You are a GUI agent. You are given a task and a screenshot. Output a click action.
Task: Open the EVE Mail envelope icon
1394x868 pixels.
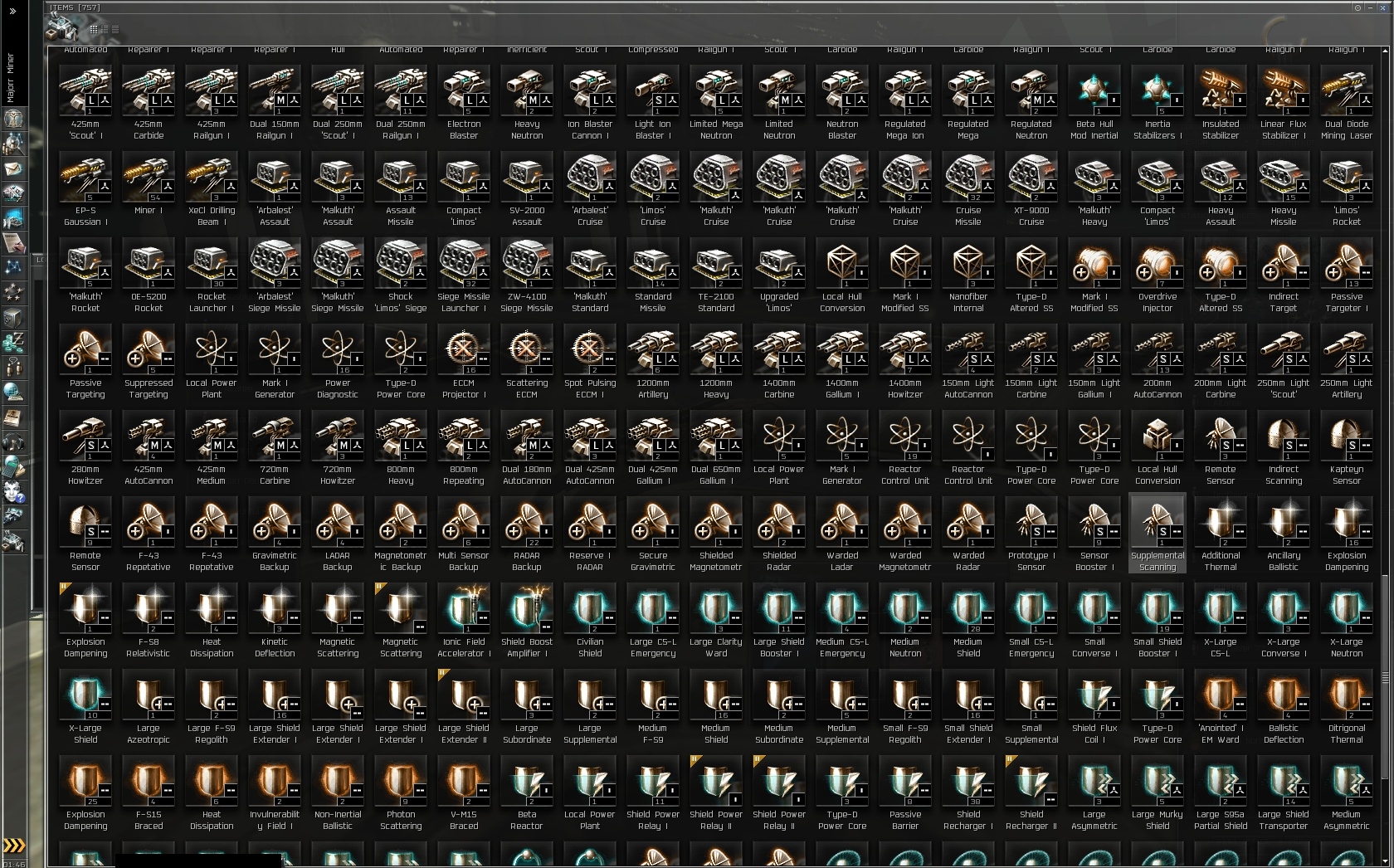tap(13, 168)
